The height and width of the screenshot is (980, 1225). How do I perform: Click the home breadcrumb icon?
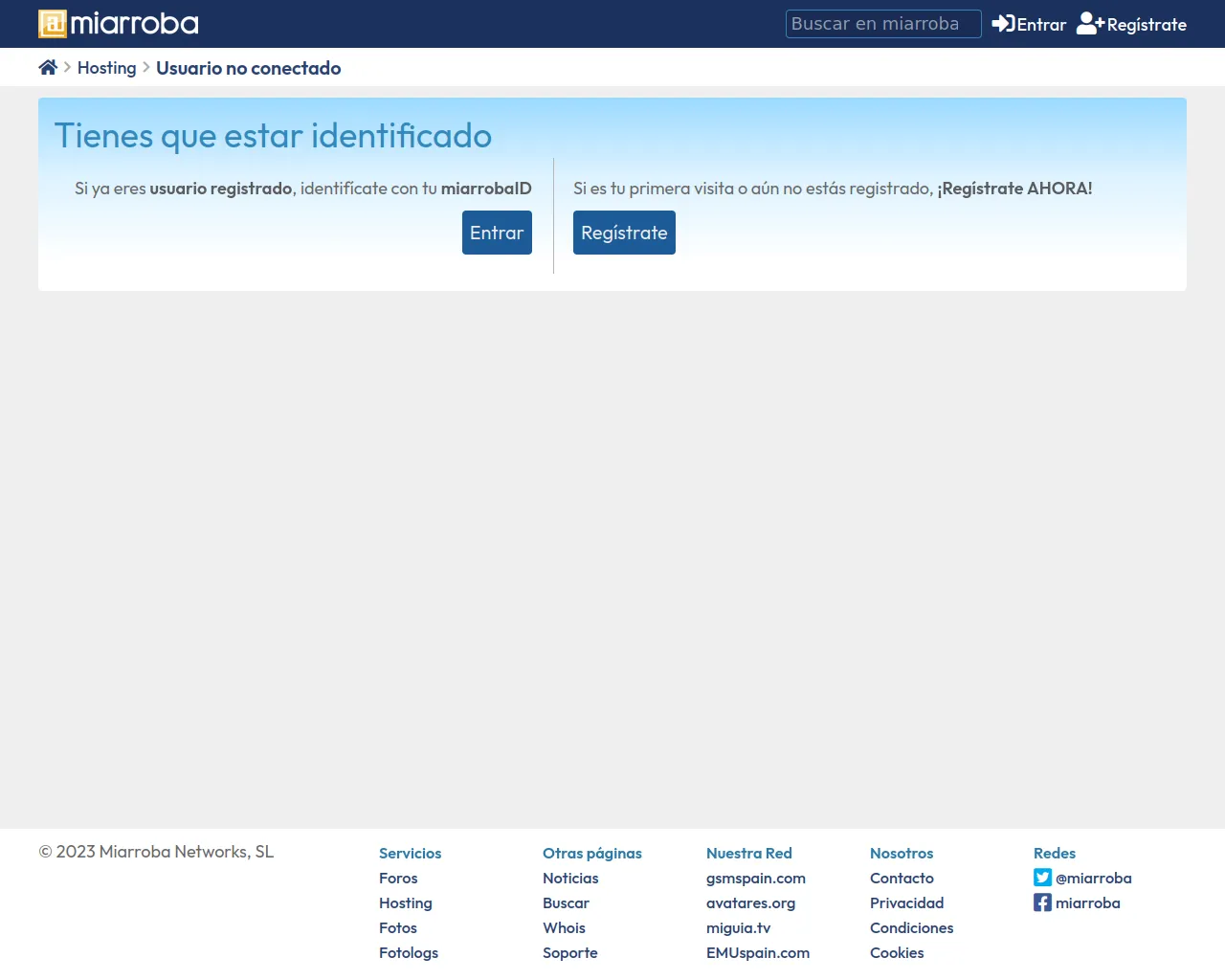(x=48, y=67)
